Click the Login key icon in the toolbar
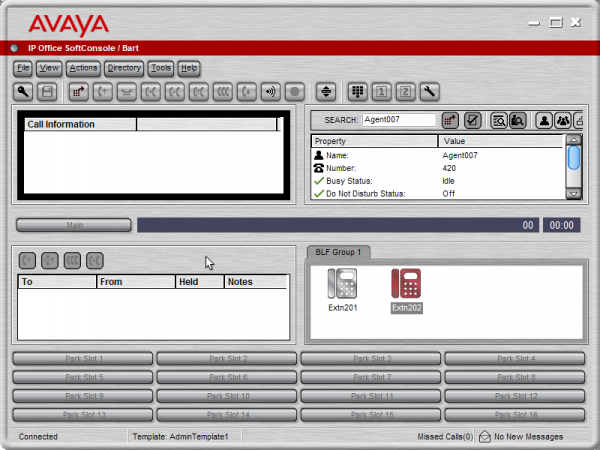Viewport: 600px width, 450px height. [23, 92]
